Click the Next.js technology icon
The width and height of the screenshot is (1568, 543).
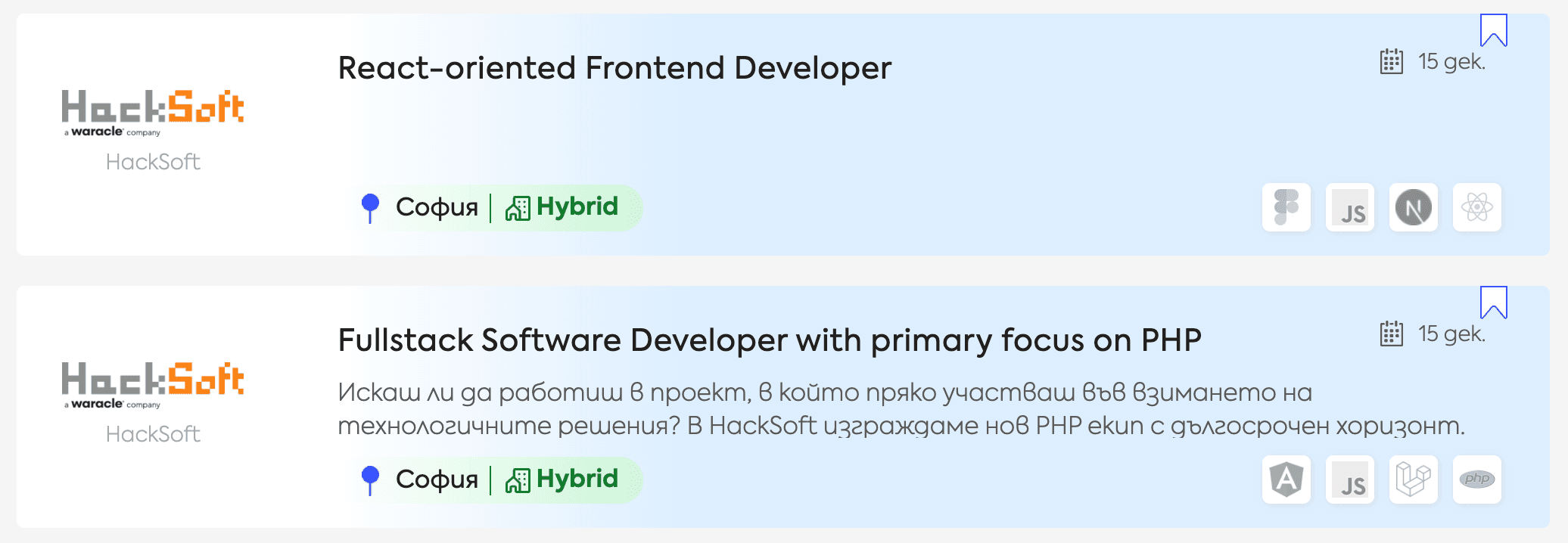[1413, 207]
